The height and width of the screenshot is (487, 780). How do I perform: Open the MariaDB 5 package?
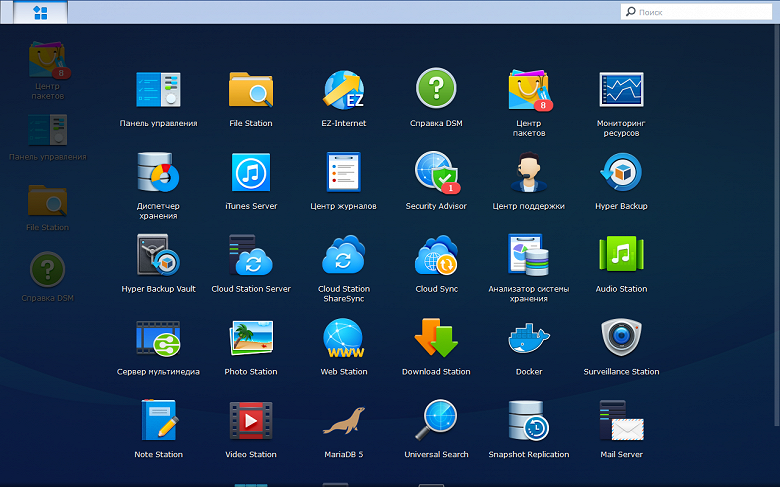343,422
